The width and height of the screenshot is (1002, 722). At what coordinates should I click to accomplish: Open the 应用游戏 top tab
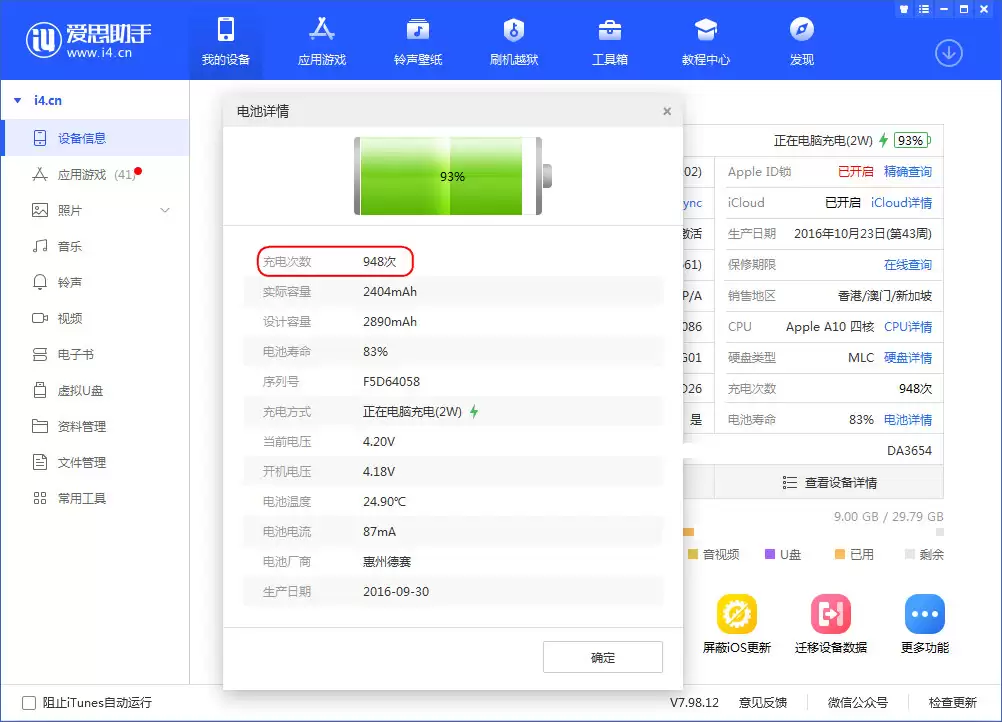click(321, 41)
